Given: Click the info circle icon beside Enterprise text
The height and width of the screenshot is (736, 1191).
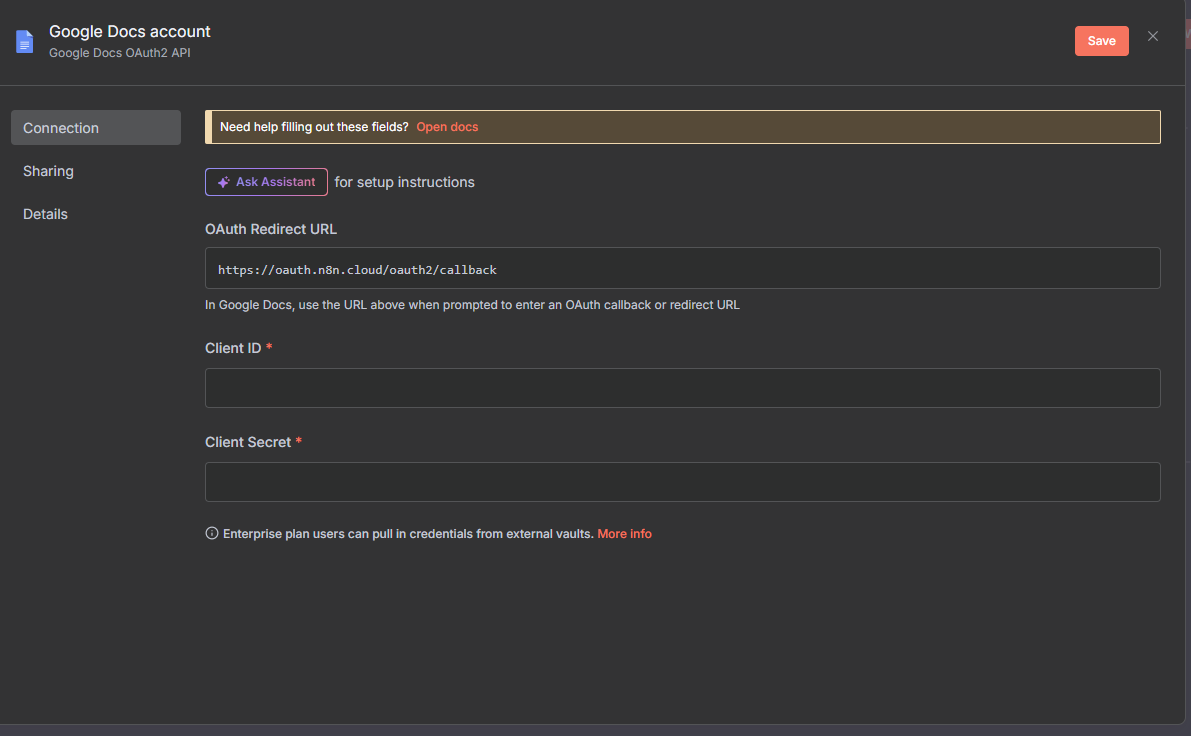Looking at the screenshot, I should pyautogui.click(x=212, y=533).
